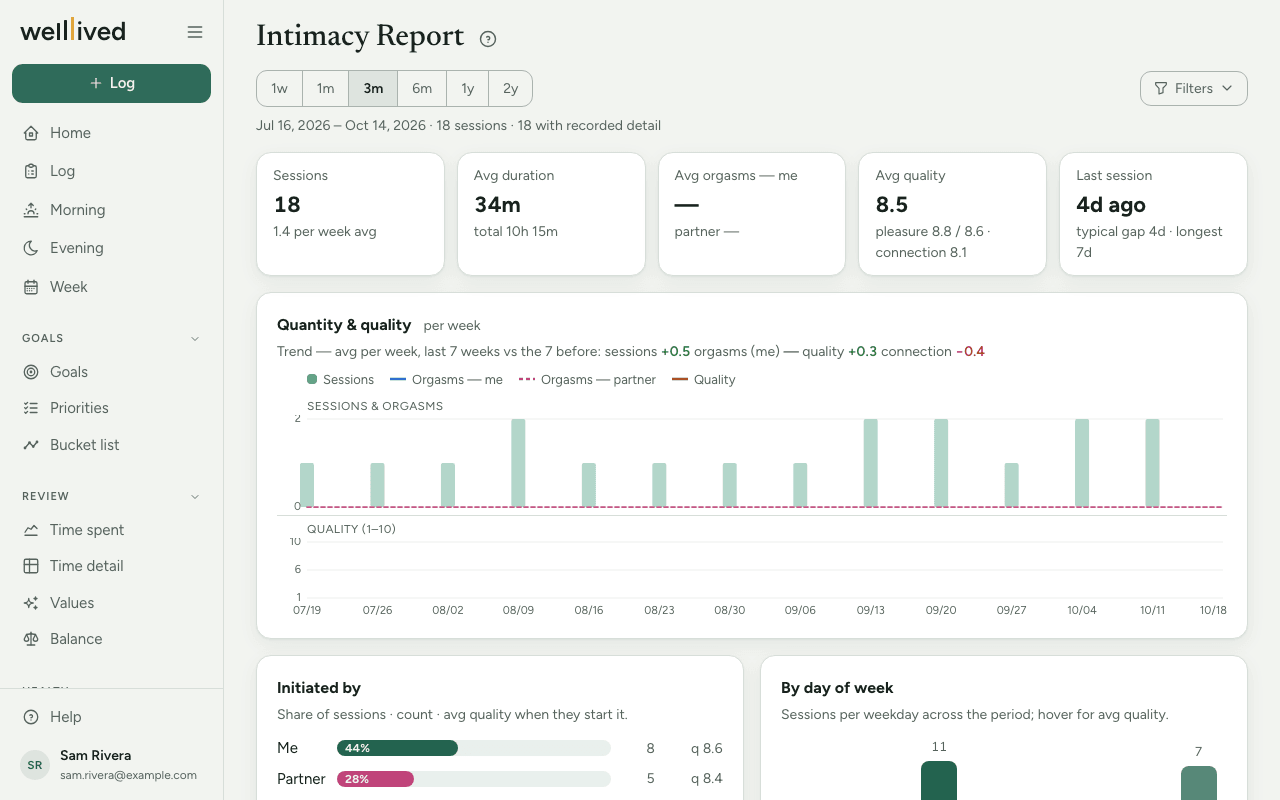The image size is (1280, 800).
Task: Open Time detail table icon
Action: click(x=31, y=566)
